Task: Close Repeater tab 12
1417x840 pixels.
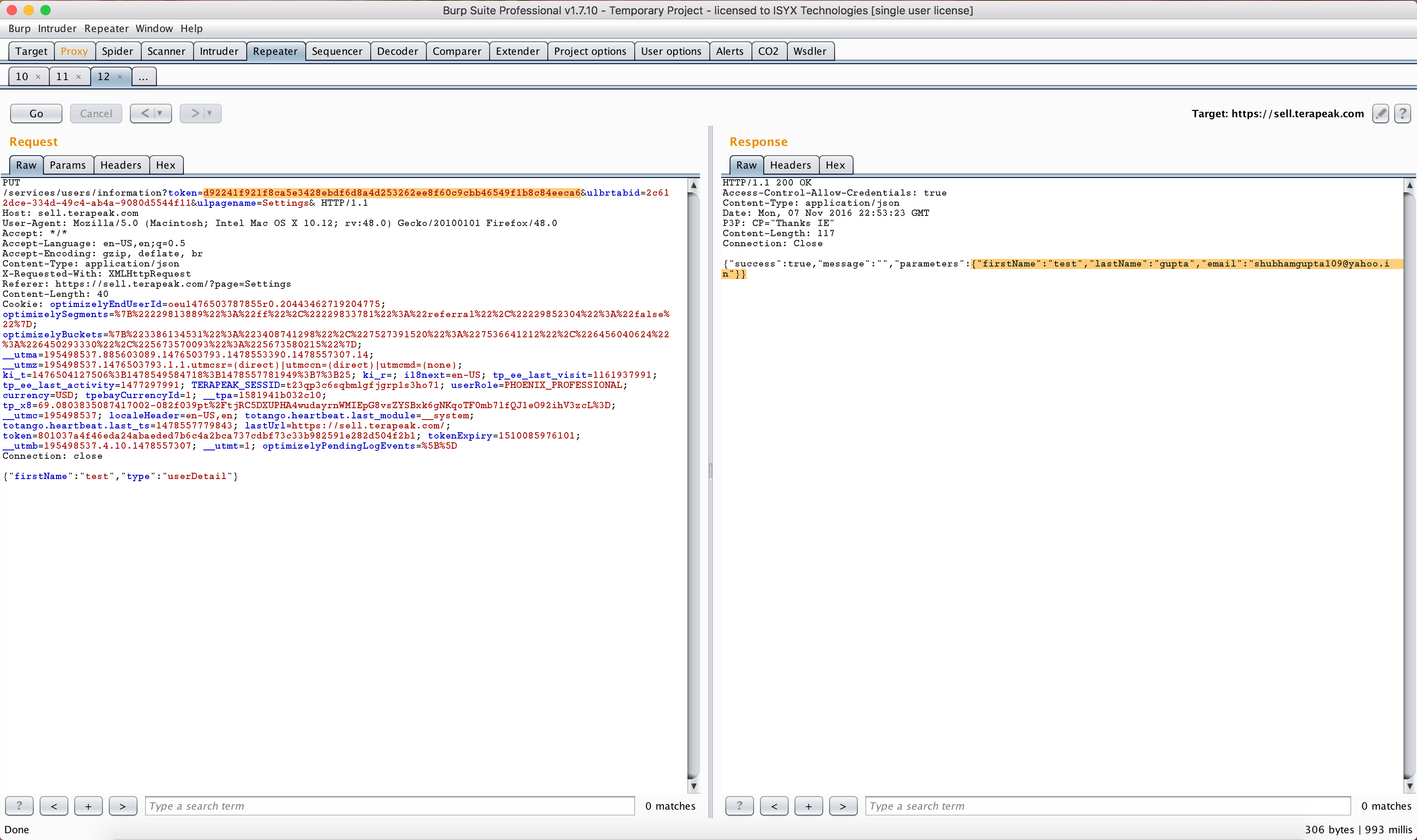Action: [119, 77]
